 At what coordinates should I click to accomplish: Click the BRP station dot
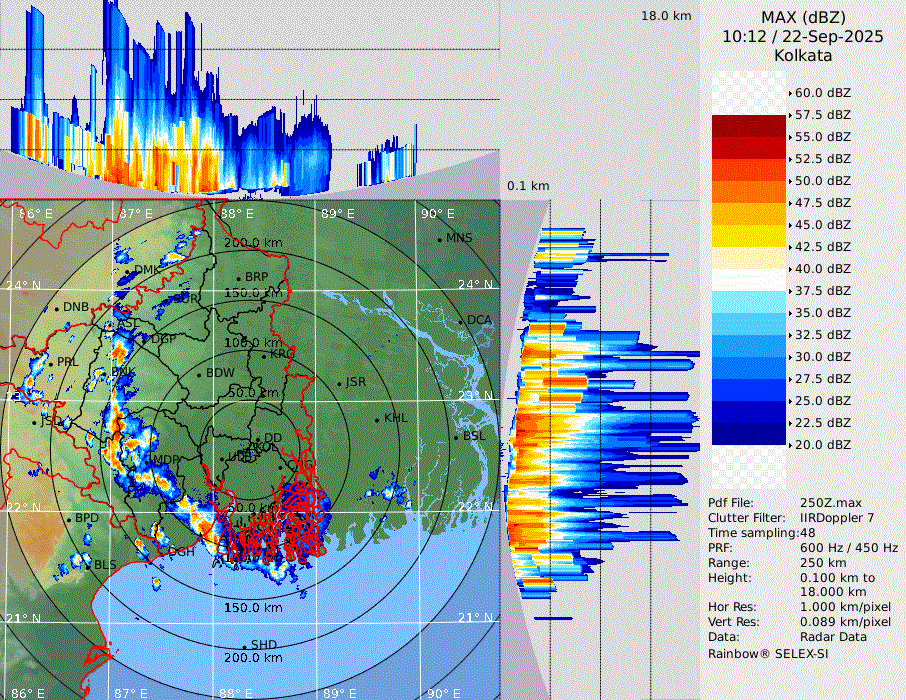[x=239, y=278]
